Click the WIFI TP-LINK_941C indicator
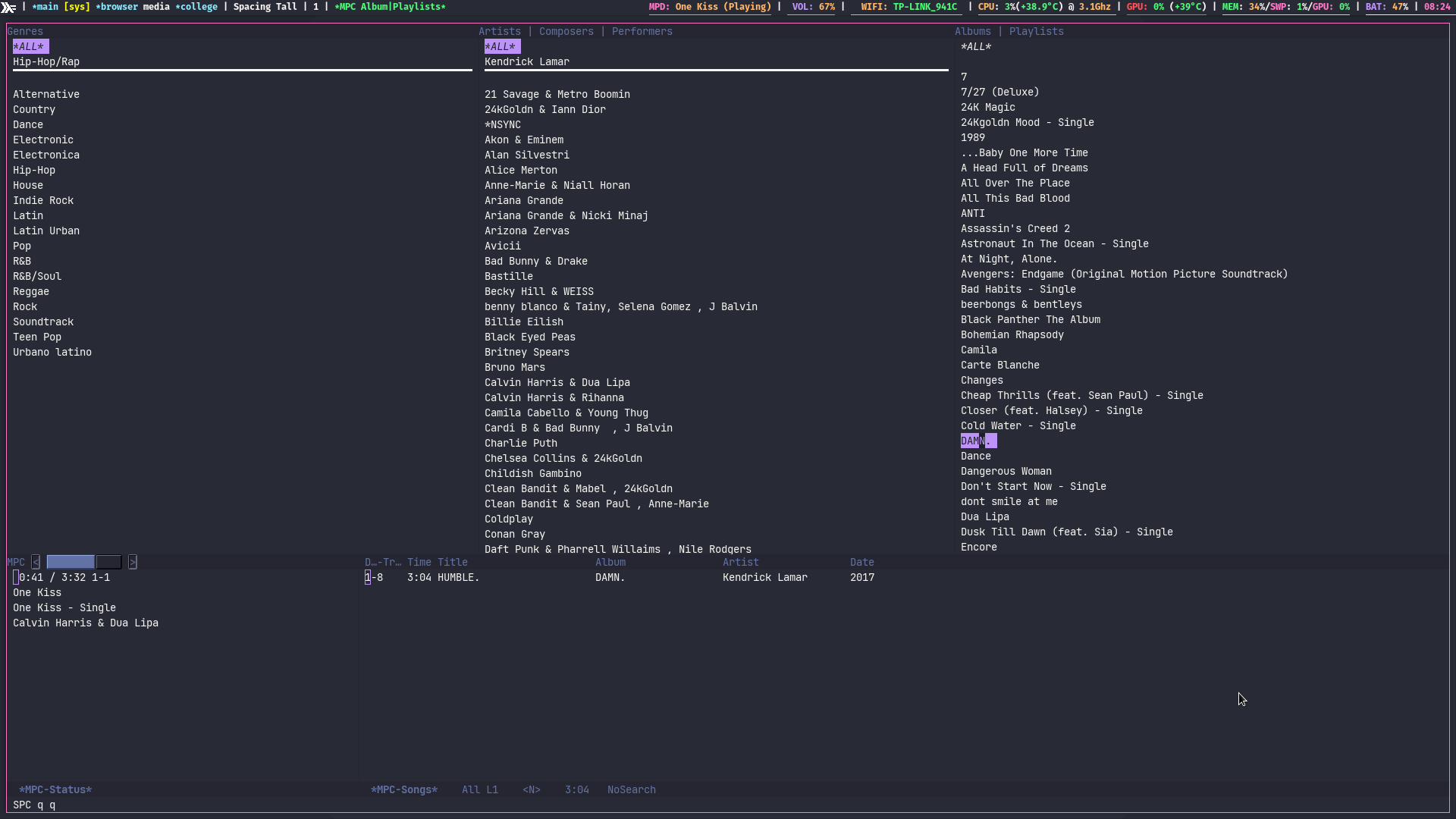1456x819 pixels. click(908, 7)
